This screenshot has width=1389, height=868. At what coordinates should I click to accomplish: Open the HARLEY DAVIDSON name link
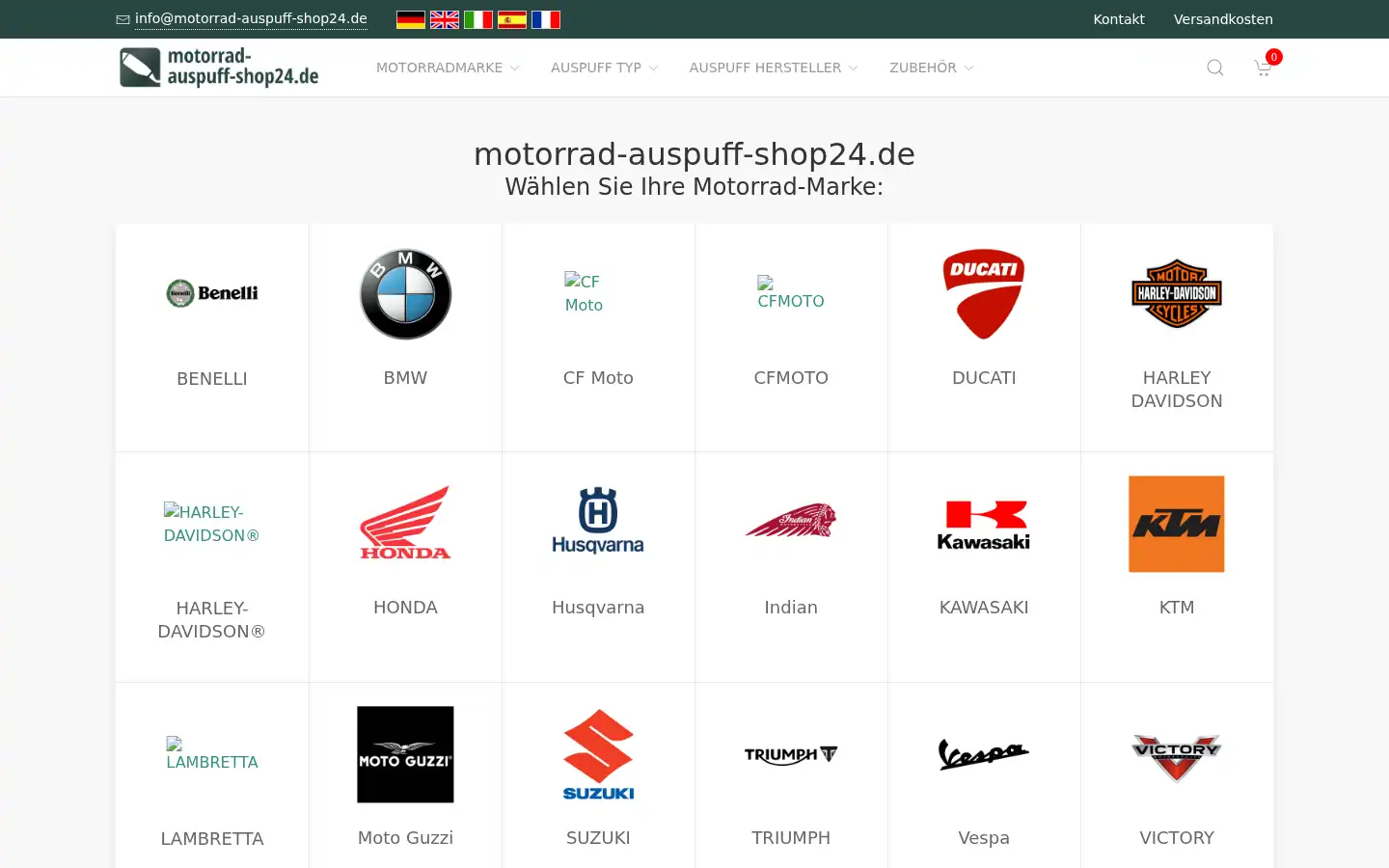pos(1177,390)
